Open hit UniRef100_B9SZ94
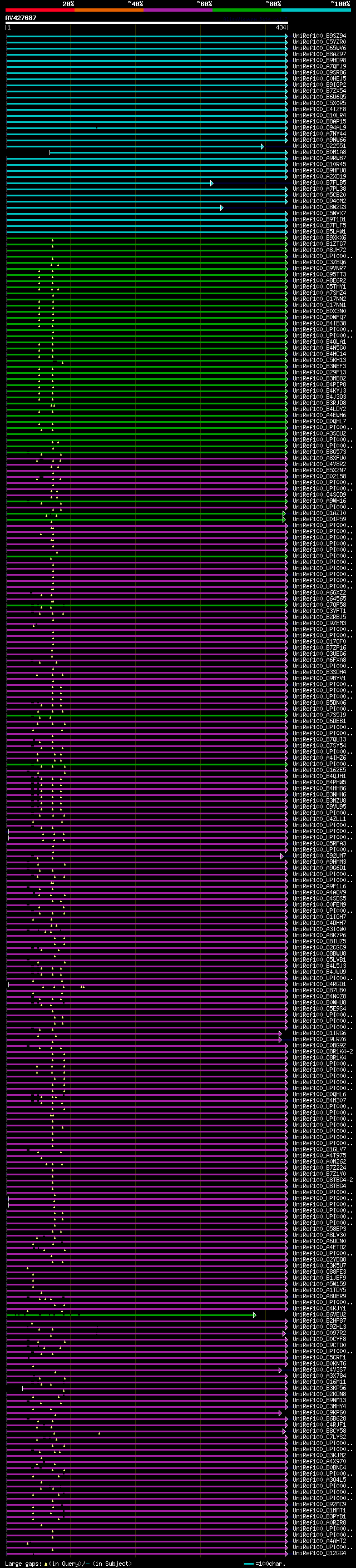The width and height of the screenshot is (356, 1568). pyautogui.click(x=319, y=36)
